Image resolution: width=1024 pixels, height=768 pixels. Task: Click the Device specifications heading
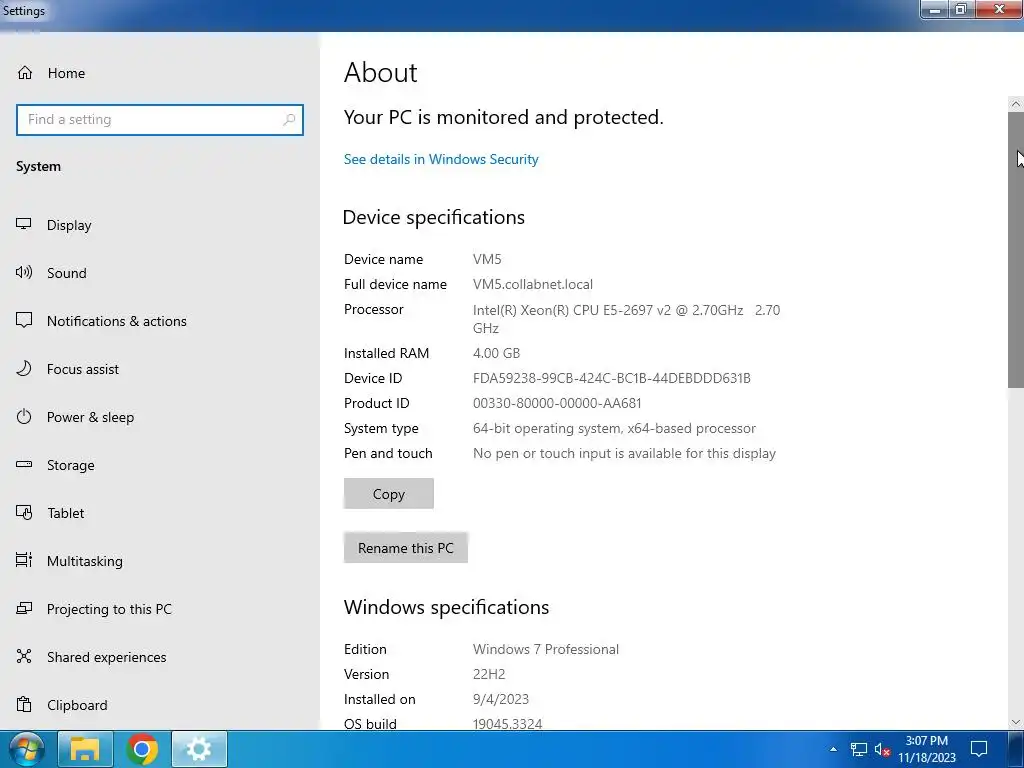[434, 217]
